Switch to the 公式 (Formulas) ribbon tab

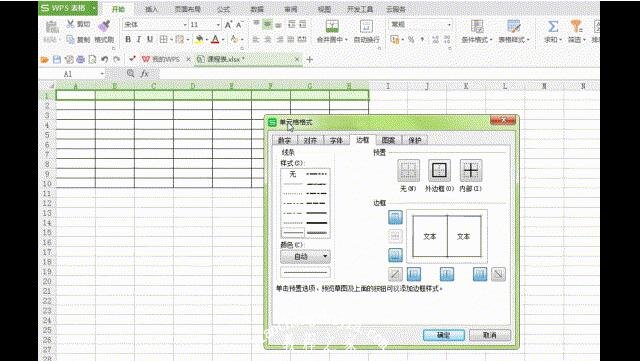coord(223,9)
